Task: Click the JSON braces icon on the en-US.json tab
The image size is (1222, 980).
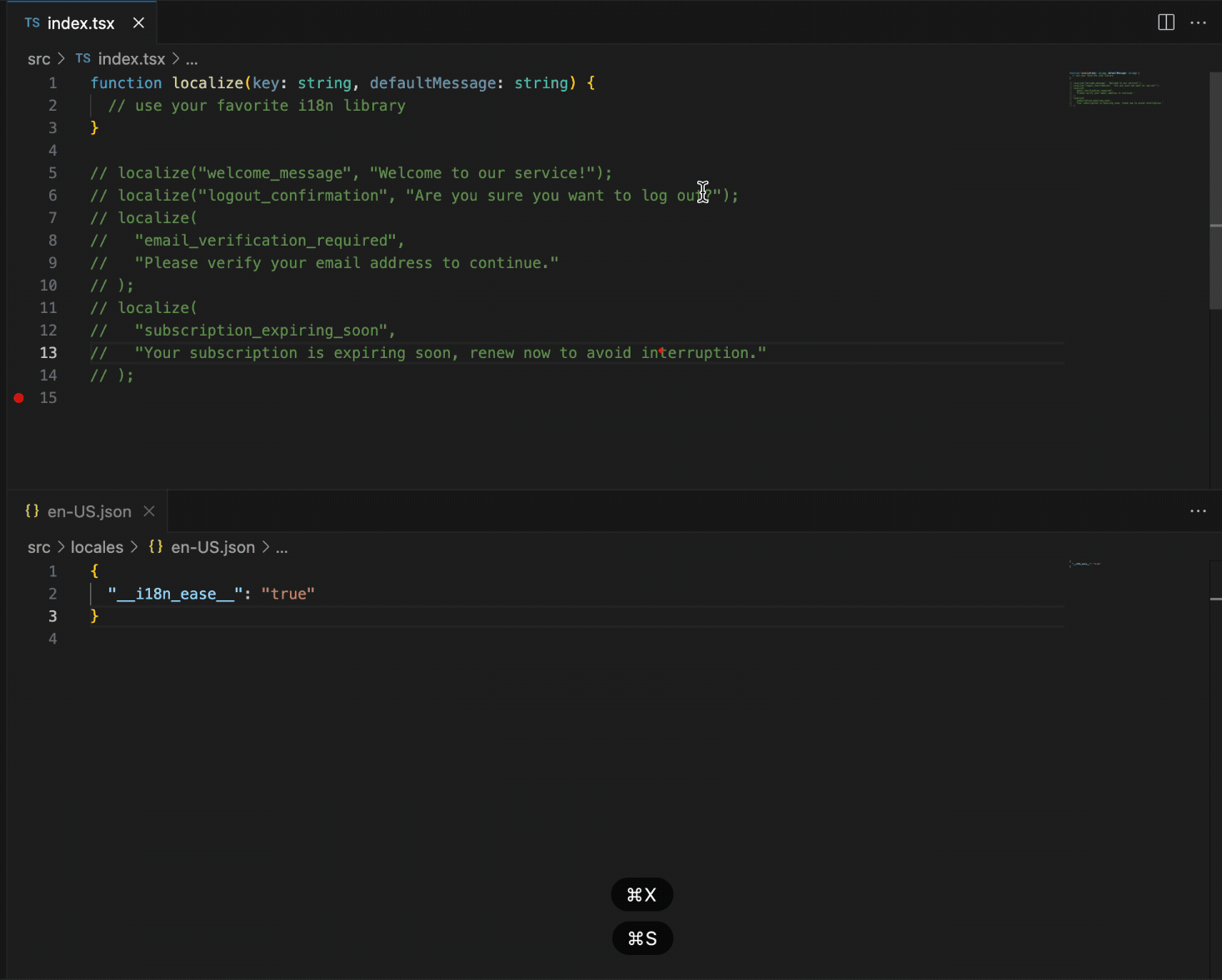Action: point(32,511)
